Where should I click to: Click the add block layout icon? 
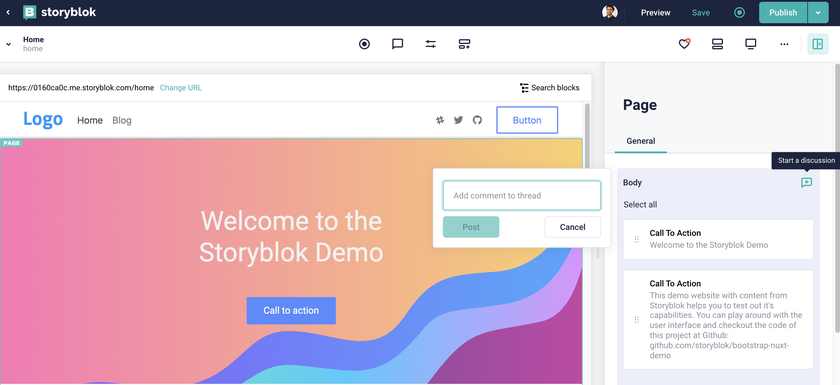pos(464,44)
